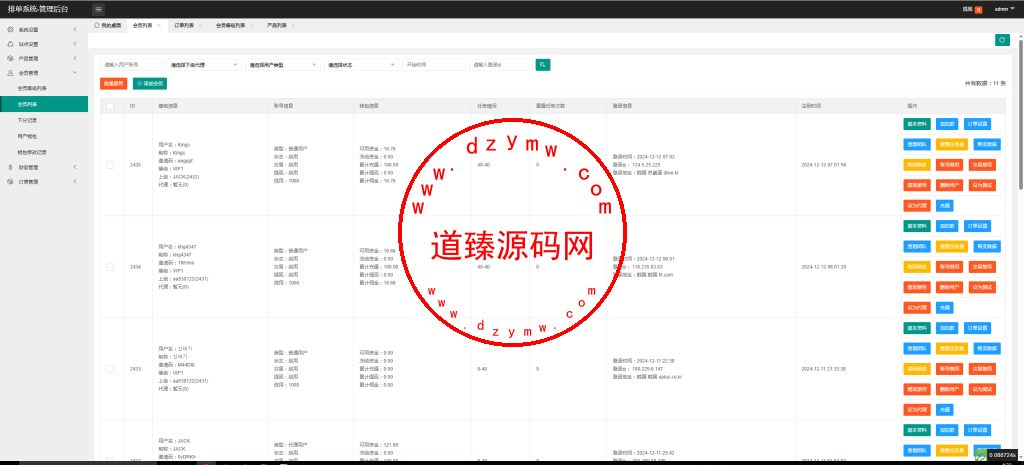The height and width of the screenshot is (465, 1024).
Task: Click 提现禁用 for member ID 2433
Action: (917, 389)
